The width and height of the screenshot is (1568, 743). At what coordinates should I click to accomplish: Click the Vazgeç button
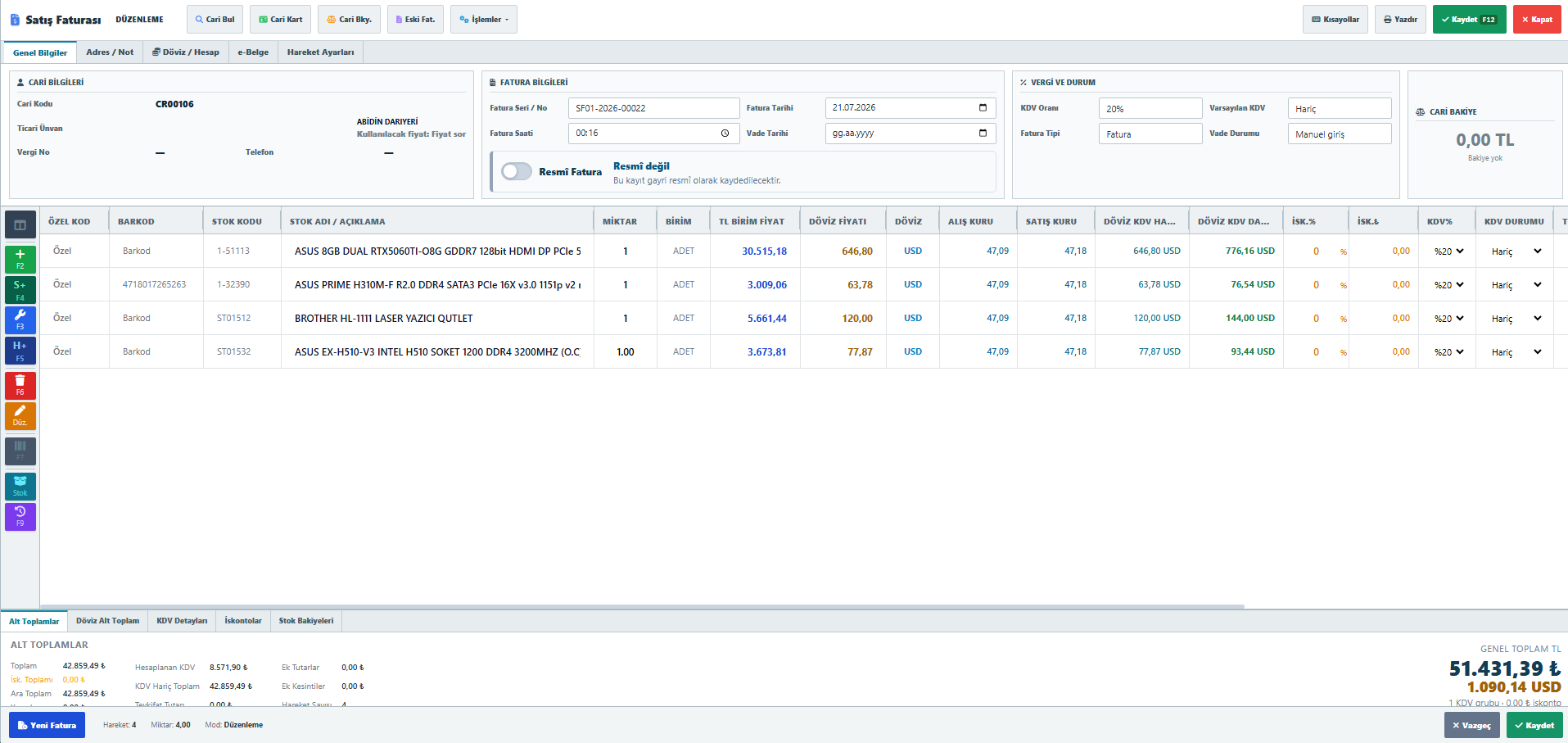[x=1471, y=725]
